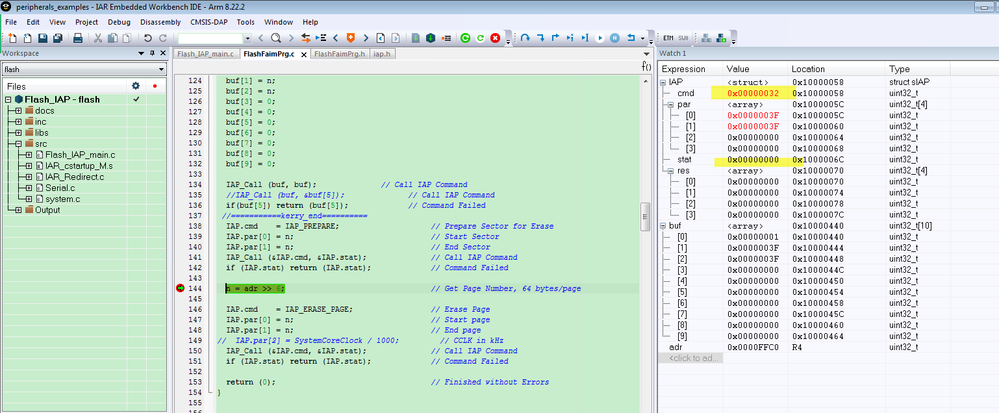Click the SWO trace toolbar icon
The width and height of the screenshot is (999, 413).
click(683, 38)
